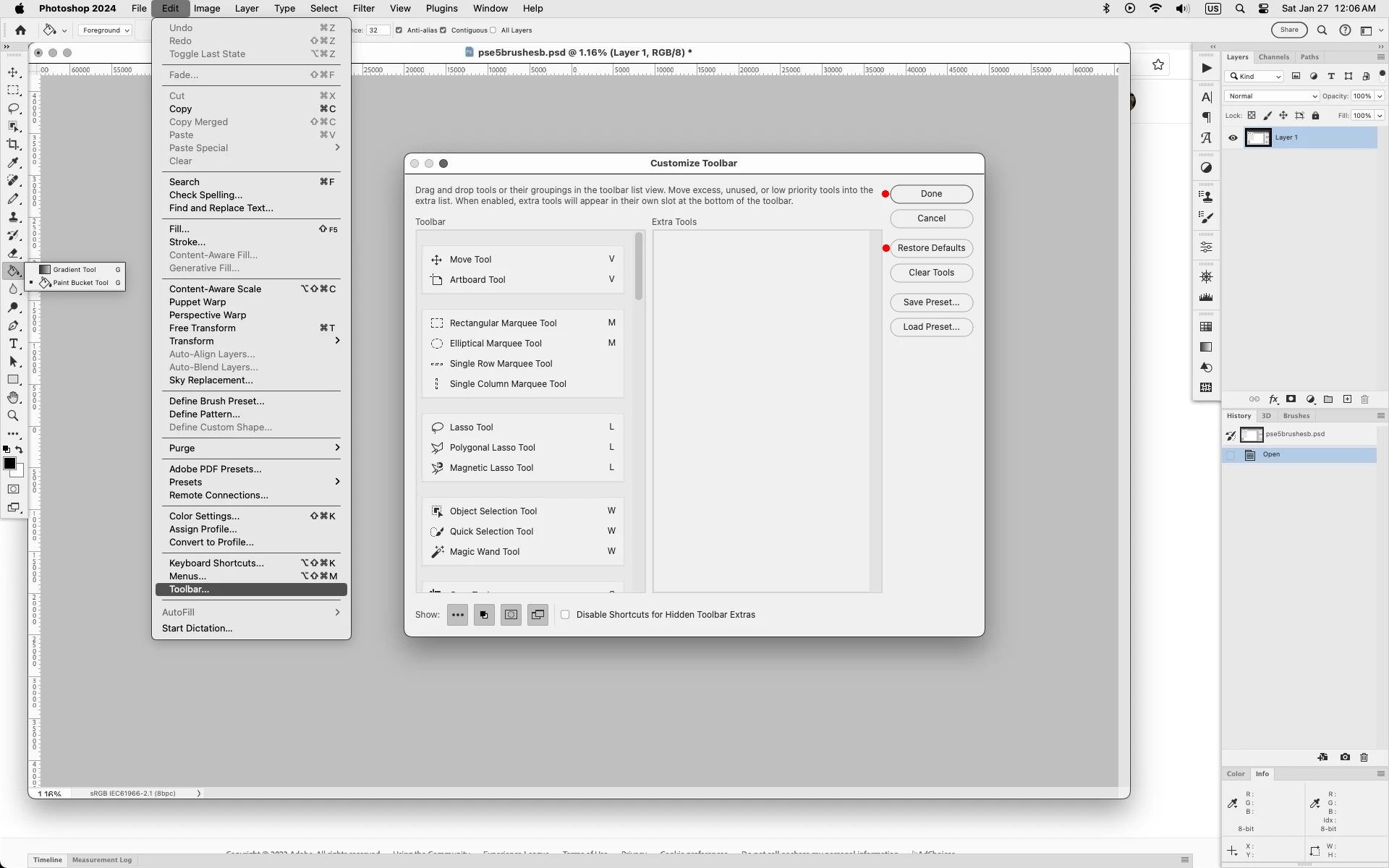
Task: Pick the Eyedropper tool
Action: pos(13,163)
